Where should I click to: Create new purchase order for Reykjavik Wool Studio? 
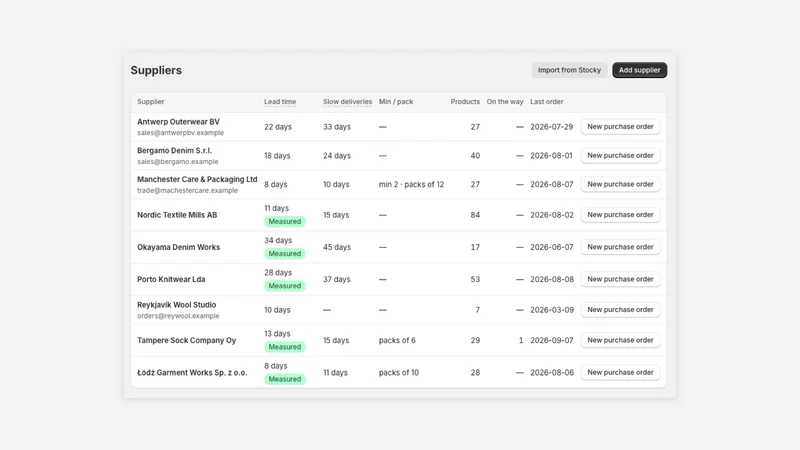pyautogui.click(x=620, y=310)
